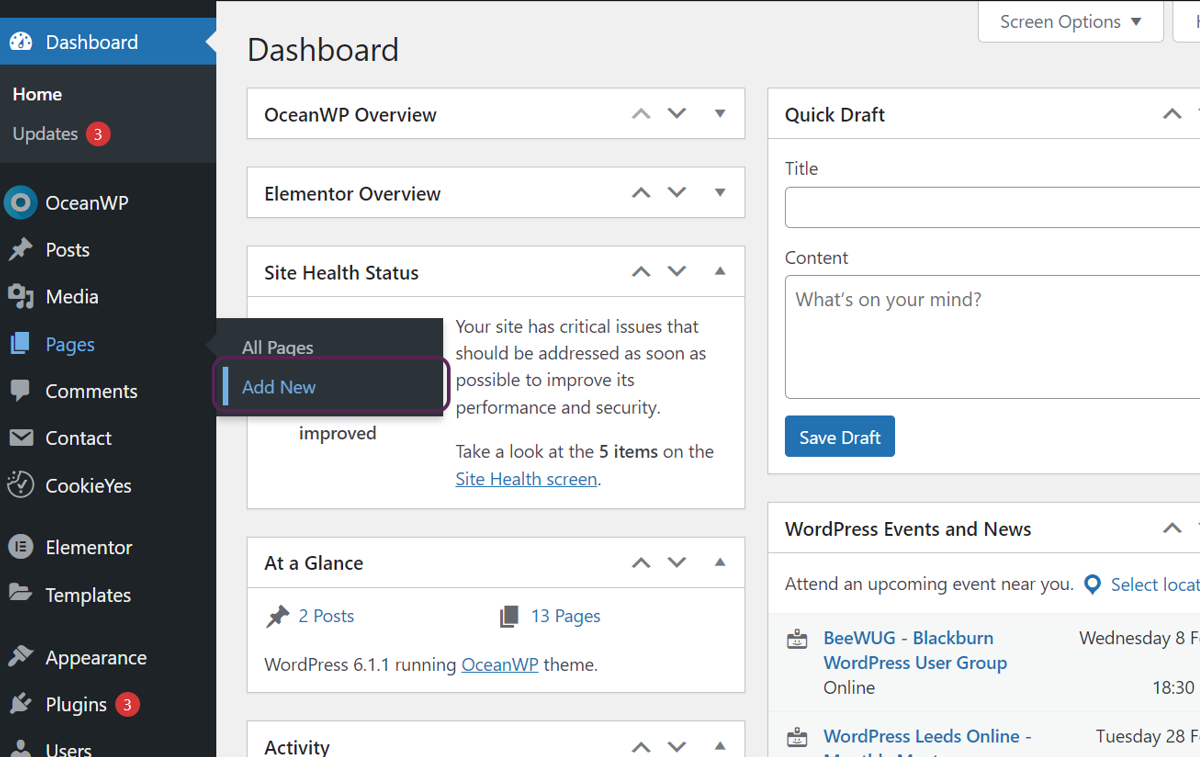Open the Site Health screen link

tap(526, 479)
